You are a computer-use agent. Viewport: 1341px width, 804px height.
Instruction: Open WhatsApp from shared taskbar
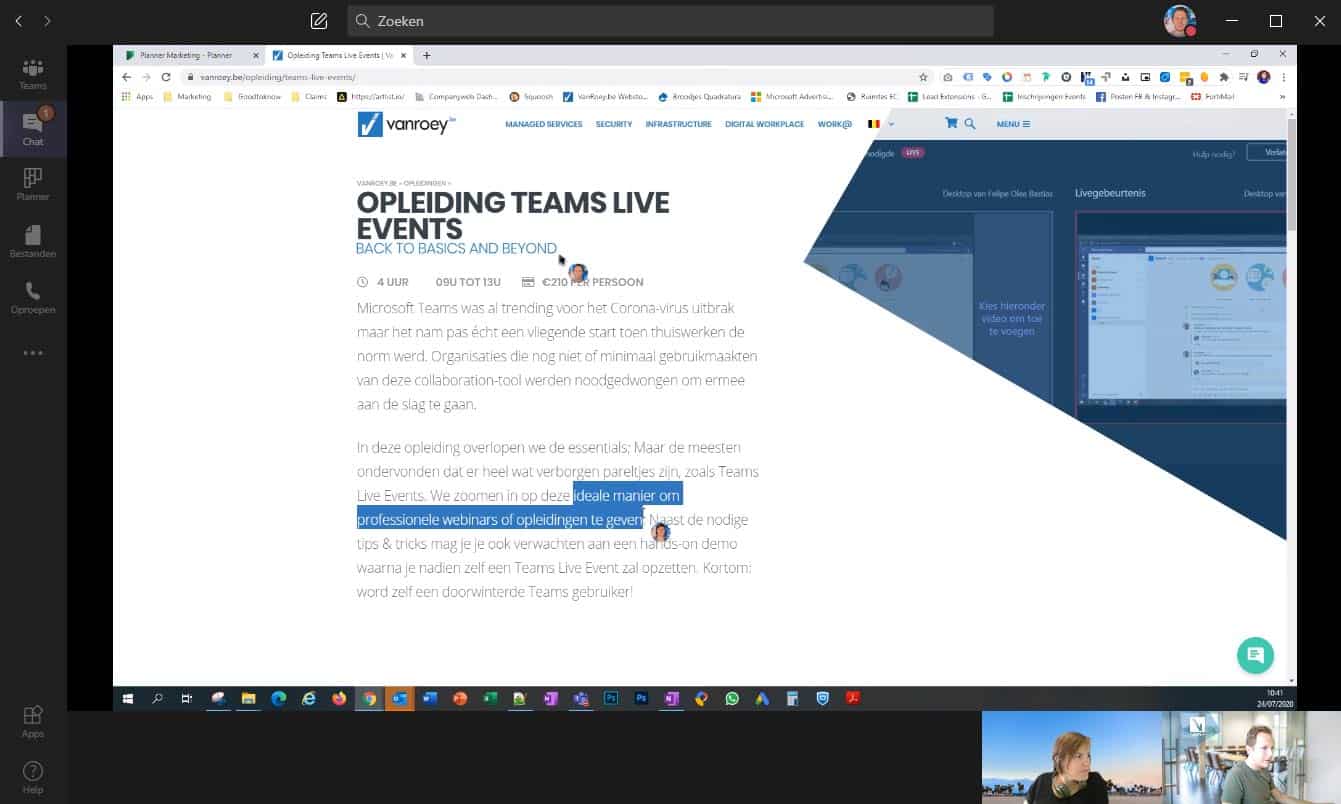[x=732, y=699]
